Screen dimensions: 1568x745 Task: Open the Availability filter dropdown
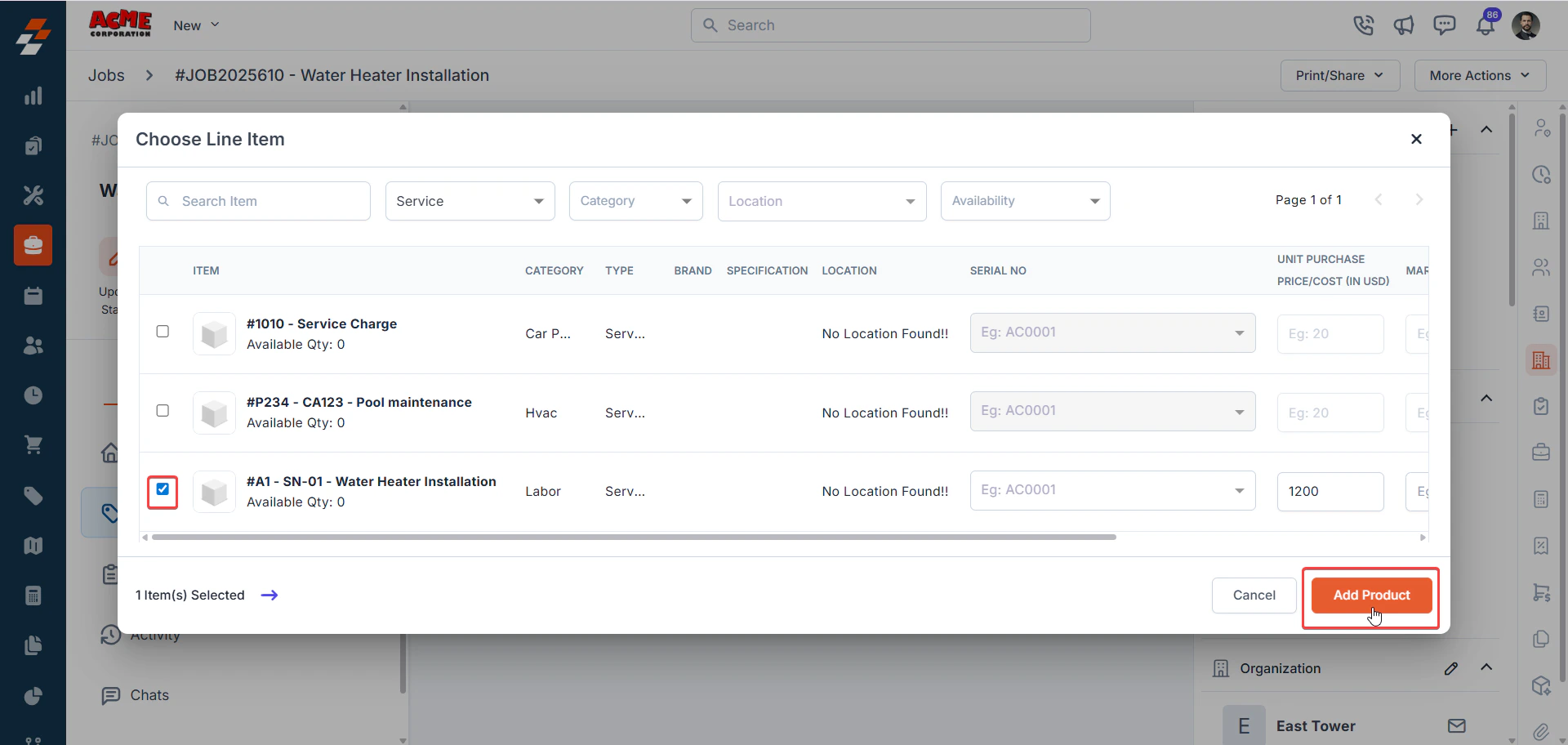[1026, 201]
